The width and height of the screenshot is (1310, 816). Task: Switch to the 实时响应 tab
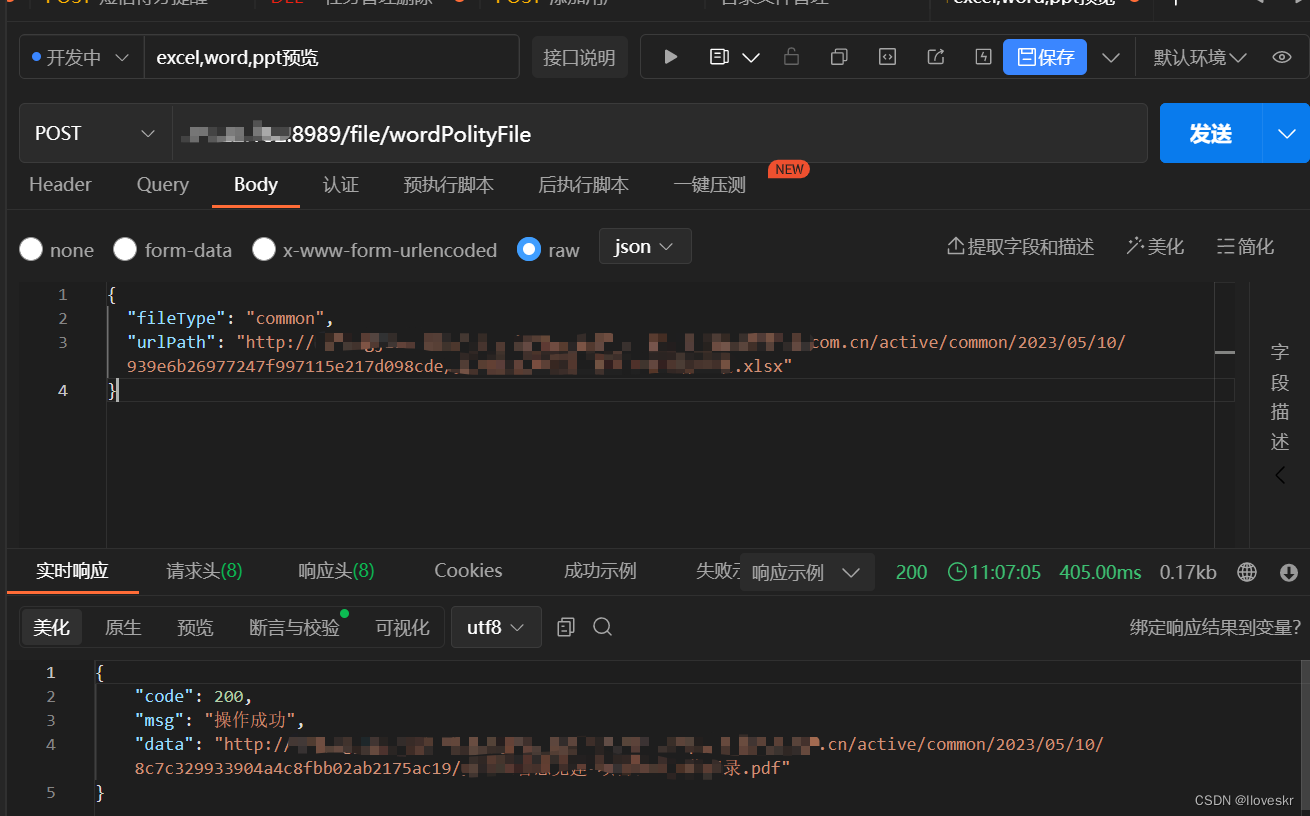tap(72, 571)
